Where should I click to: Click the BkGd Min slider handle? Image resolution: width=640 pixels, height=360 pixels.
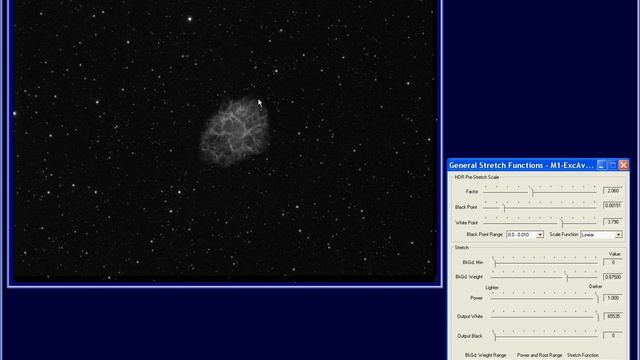[x=494, y=262]
